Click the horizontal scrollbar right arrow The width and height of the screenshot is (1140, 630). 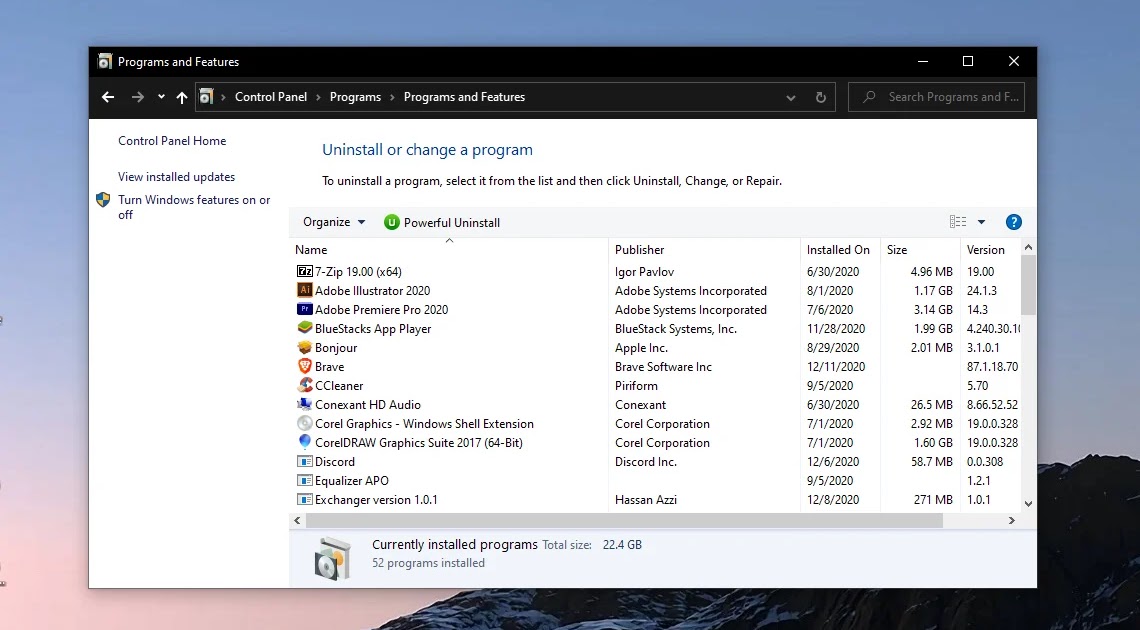[1011, 520]
